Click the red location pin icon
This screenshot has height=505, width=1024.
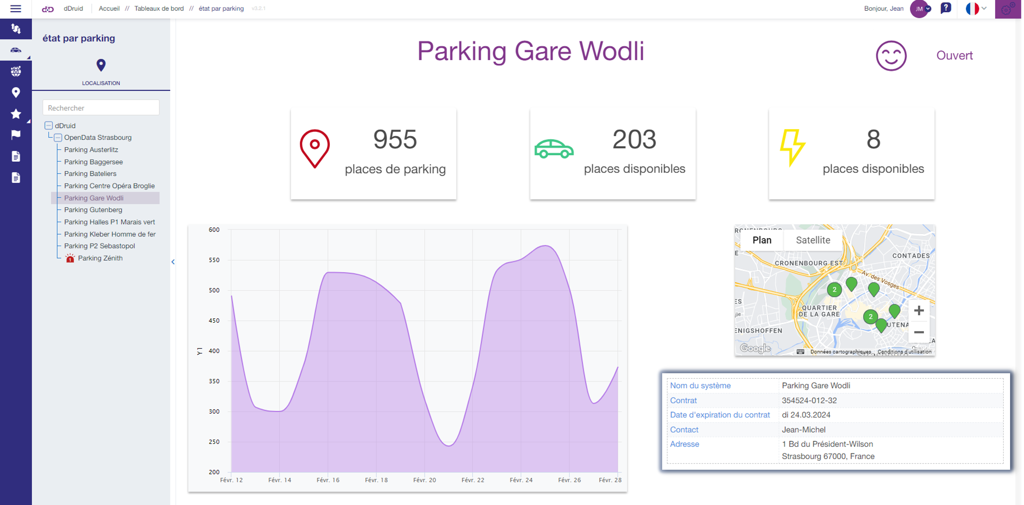[x=314, y=148]
